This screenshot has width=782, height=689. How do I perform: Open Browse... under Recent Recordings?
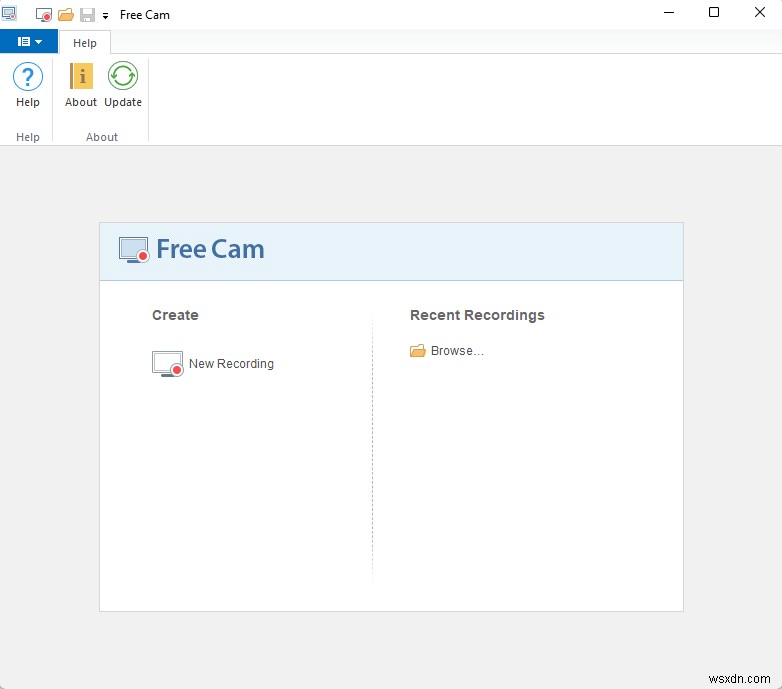(x=457, y=351)
